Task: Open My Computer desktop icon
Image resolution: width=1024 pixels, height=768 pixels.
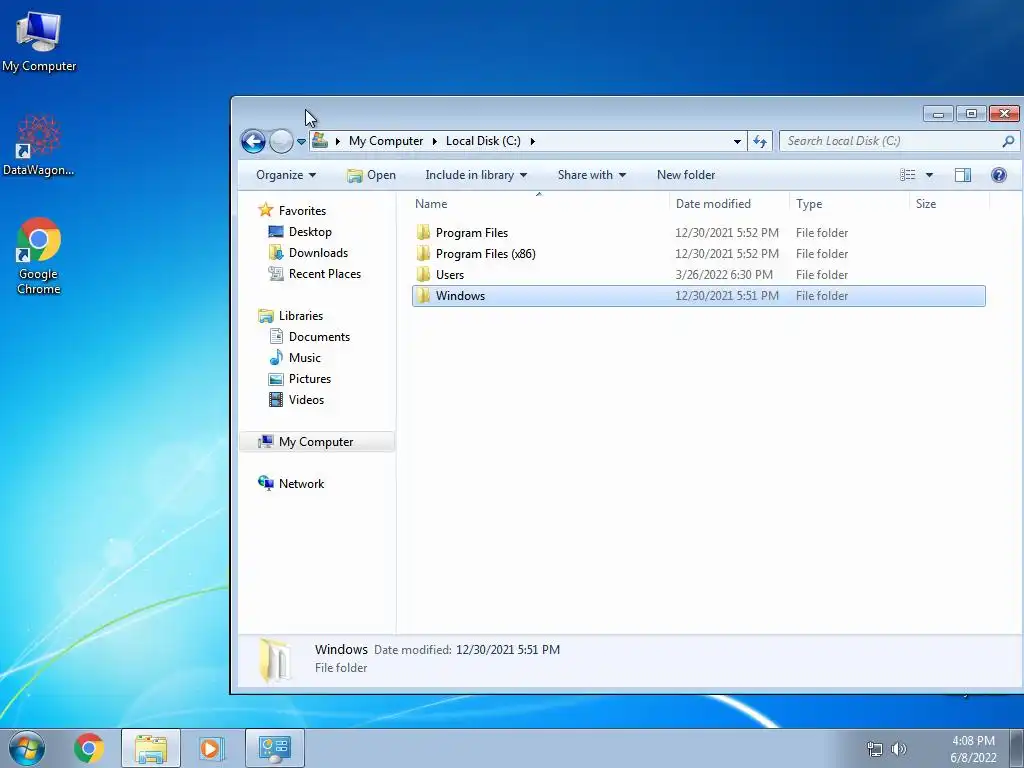Action: coord(39,42)
